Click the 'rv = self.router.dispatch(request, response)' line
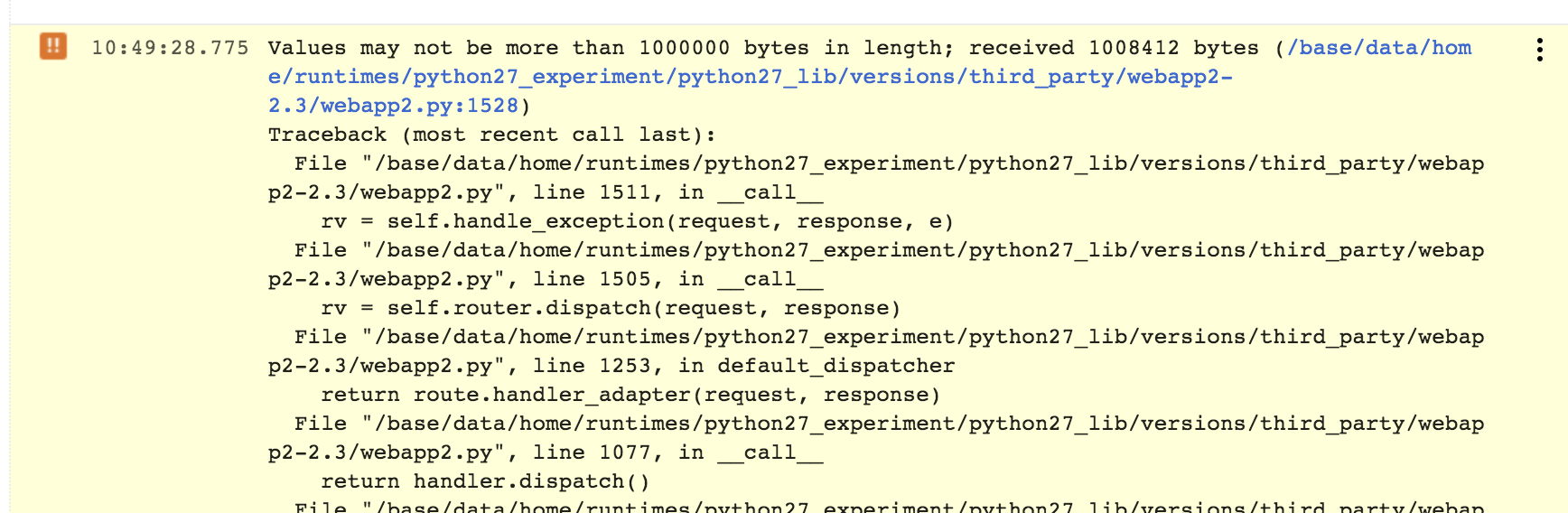The height and width of the screenshot is (513, 1568). (x=611, y=308)
